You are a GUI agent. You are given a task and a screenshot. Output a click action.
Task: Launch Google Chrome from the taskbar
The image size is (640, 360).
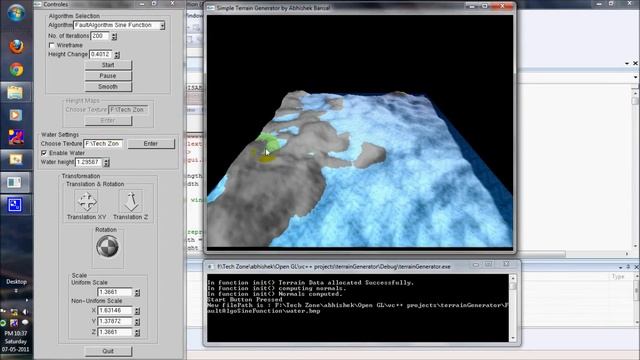[16, 70]
